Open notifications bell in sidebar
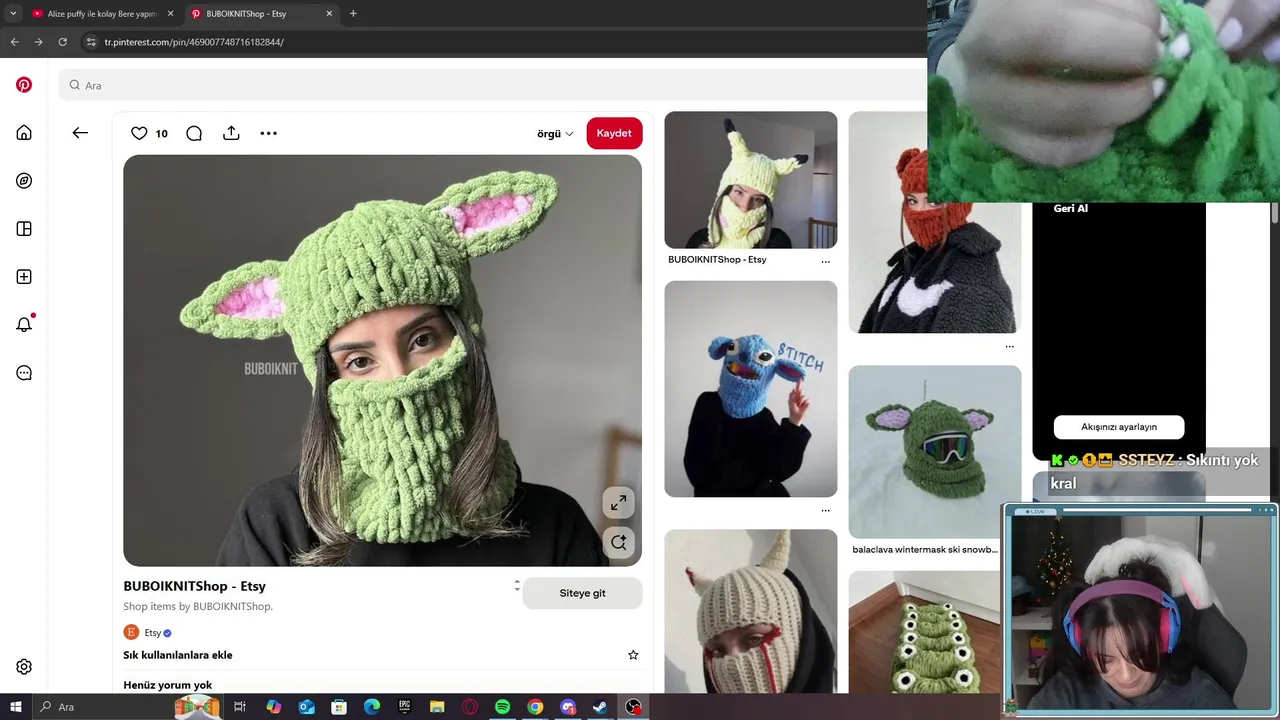This screenshot has width=1280, height=720. [x=24, y=324]
